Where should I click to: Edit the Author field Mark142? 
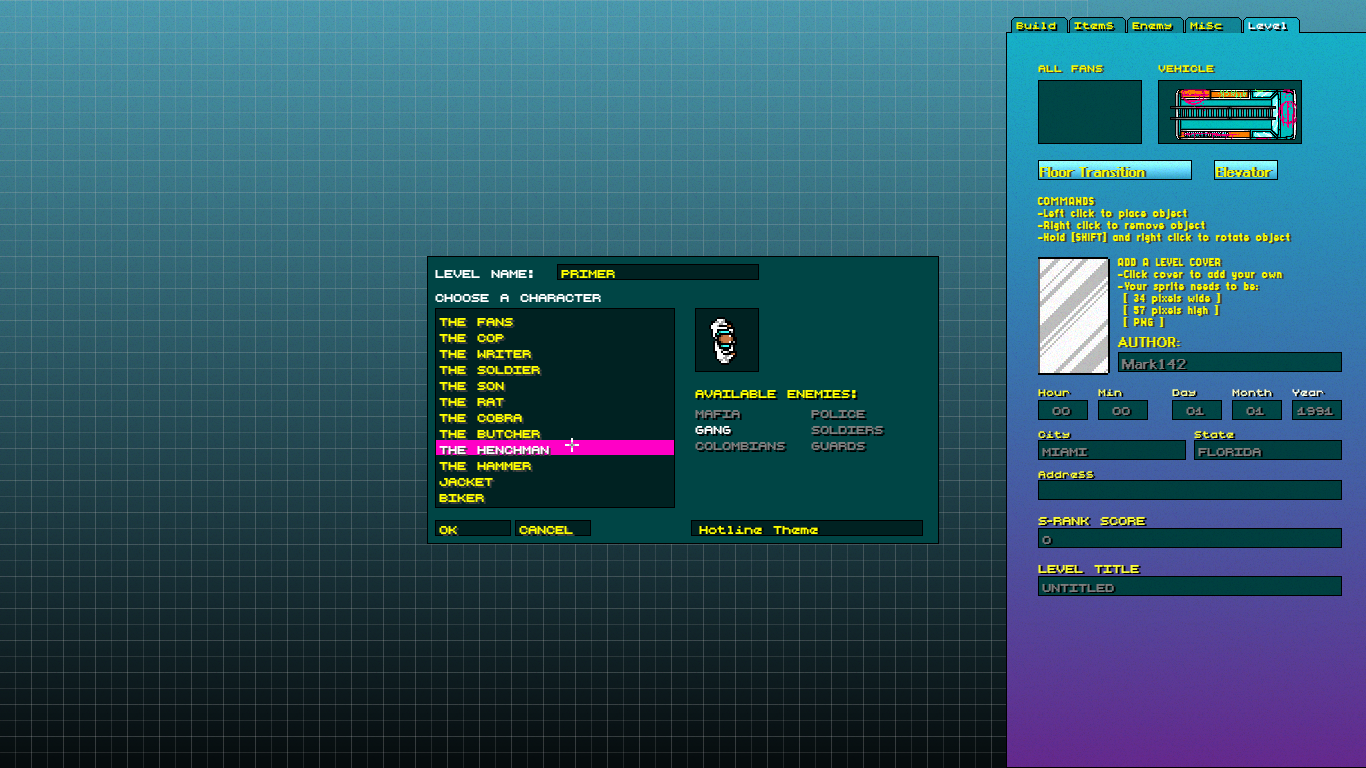click(x=1230, y=363)
